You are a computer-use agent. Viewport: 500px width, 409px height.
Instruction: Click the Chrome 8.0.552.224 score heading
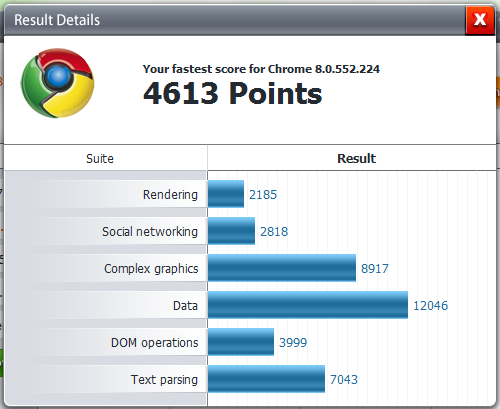(x=261, y=69)
